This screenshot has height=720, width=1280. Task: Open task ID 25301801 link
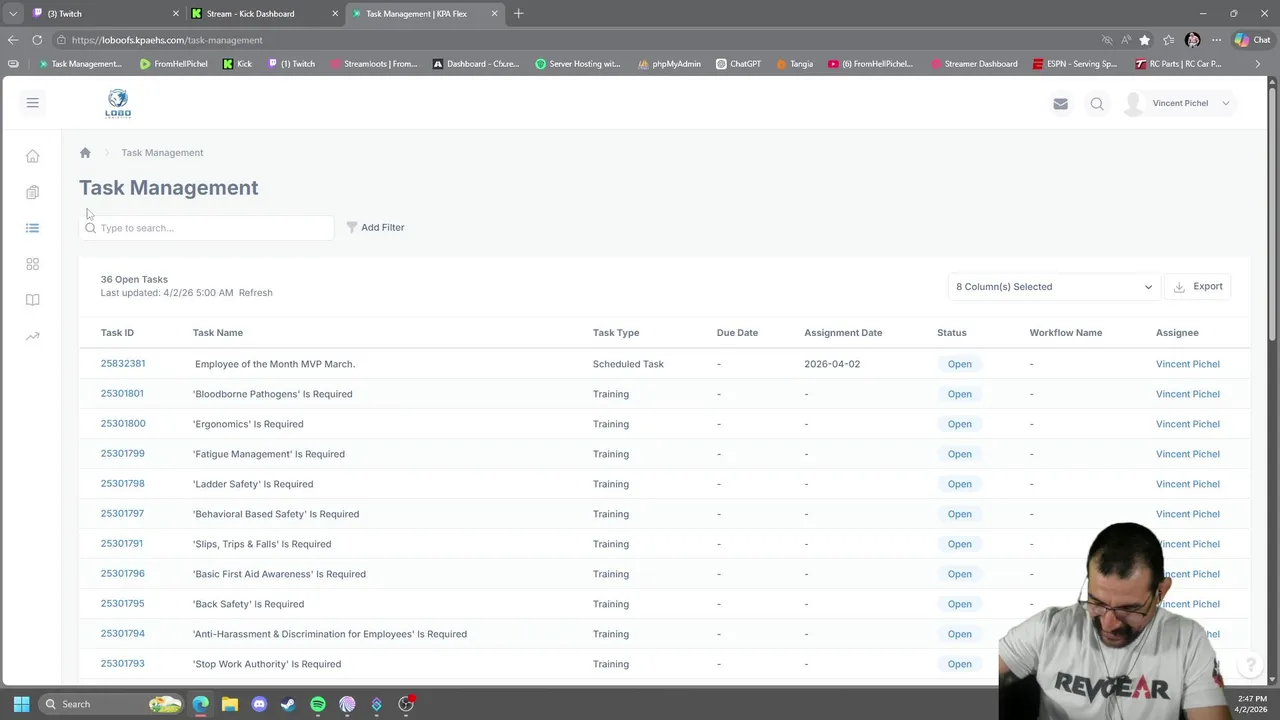click(x=122, y=393)
